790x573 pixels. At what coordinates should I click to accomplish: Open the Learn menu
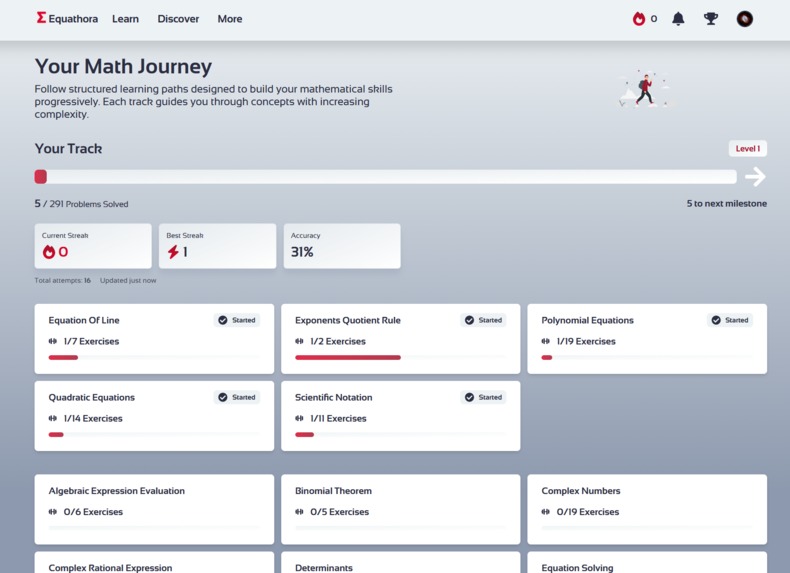coord(125,19)
